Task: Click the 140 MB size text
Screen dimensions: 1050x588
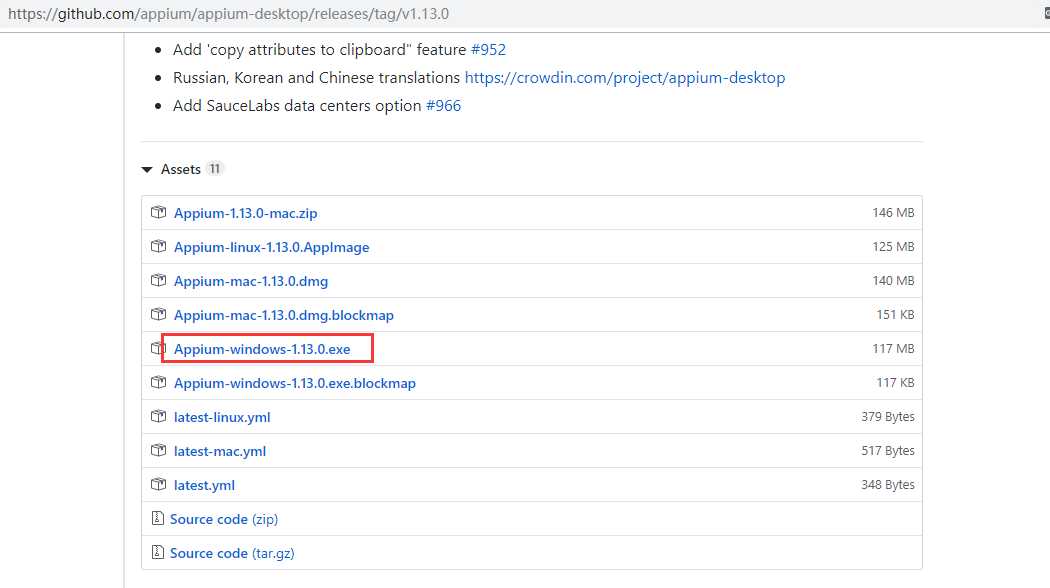Action: coord(893,281)
